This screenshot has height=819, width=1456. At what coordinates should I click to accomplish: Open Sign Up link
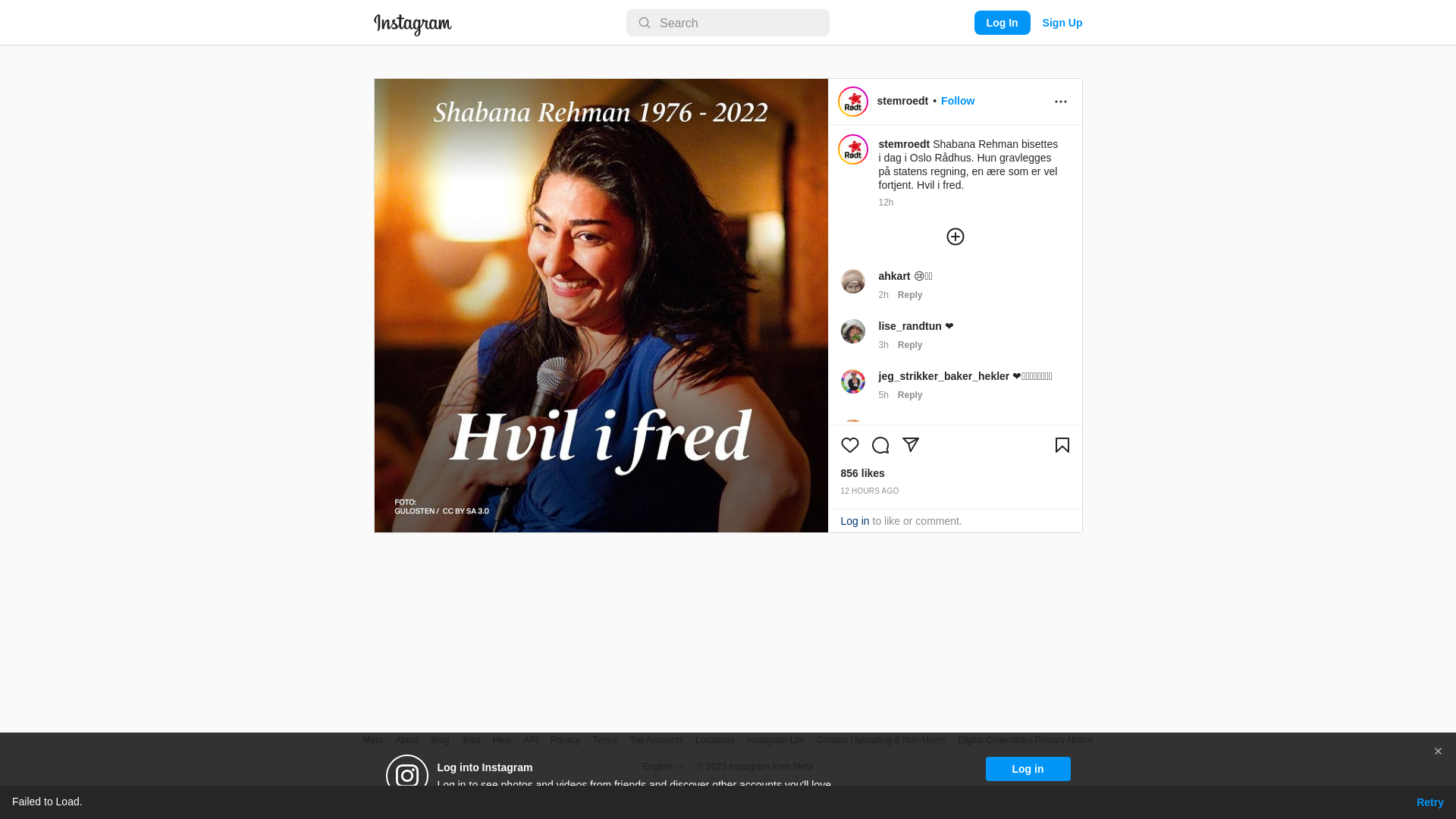[x=1062, y=23]
